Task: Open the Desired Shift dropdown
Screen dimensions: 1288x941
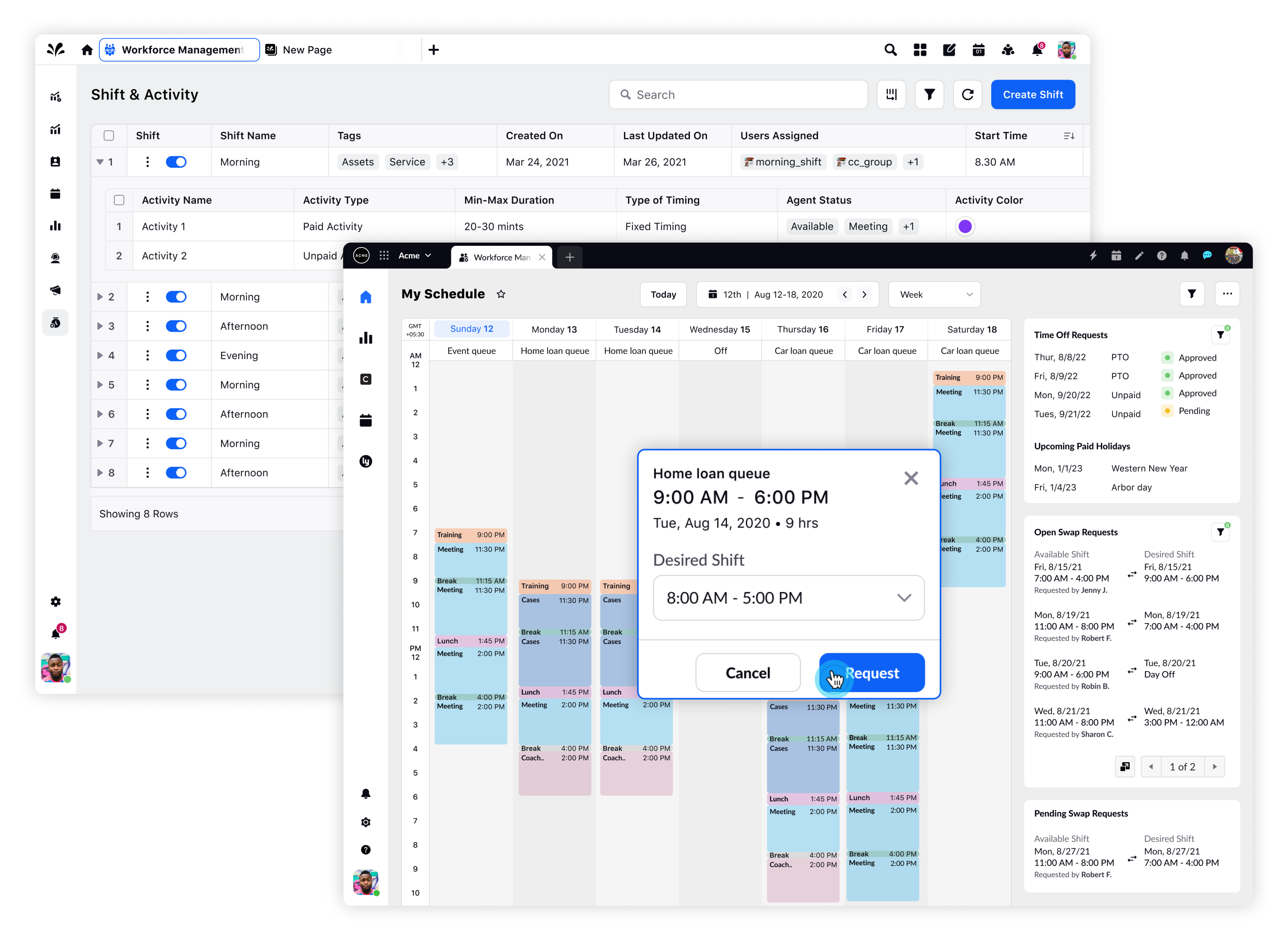Action: 788,598
